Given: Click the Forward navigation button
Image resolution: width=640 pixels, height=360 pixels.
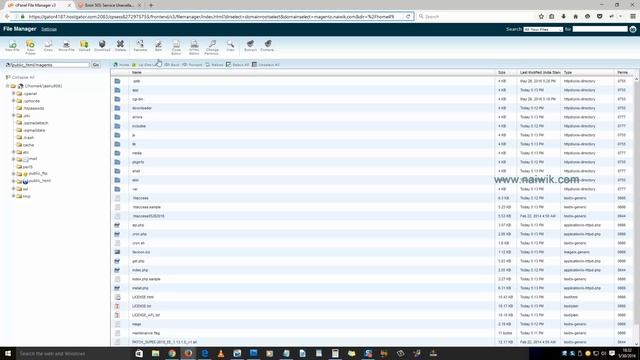Looking at the screenshot, I should 192,64.
